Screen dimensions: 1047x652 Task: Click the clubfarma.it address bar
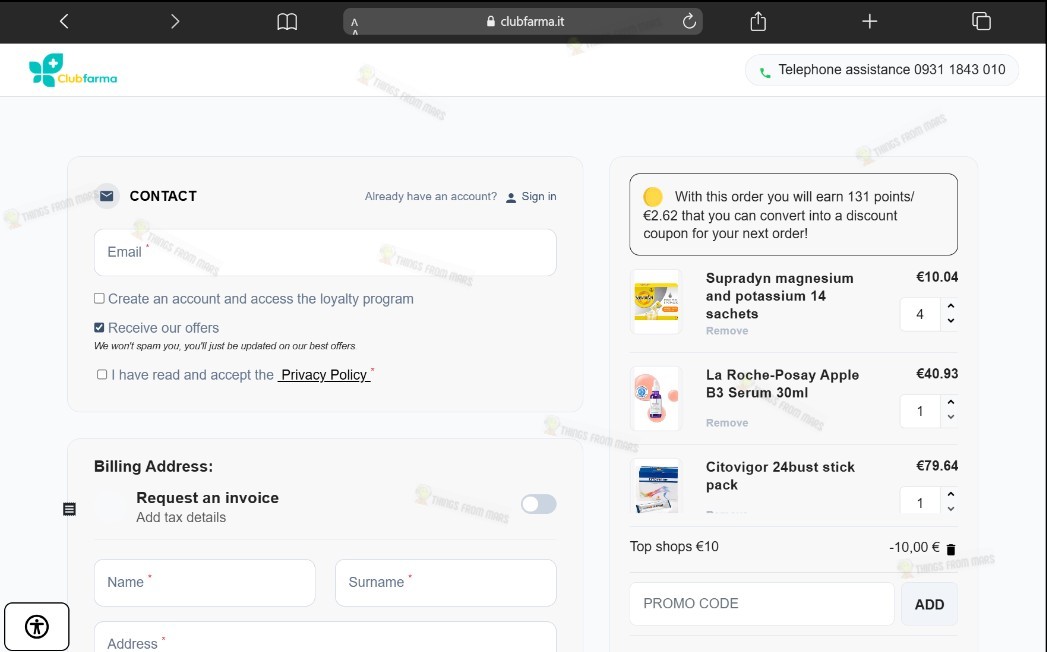523,21
